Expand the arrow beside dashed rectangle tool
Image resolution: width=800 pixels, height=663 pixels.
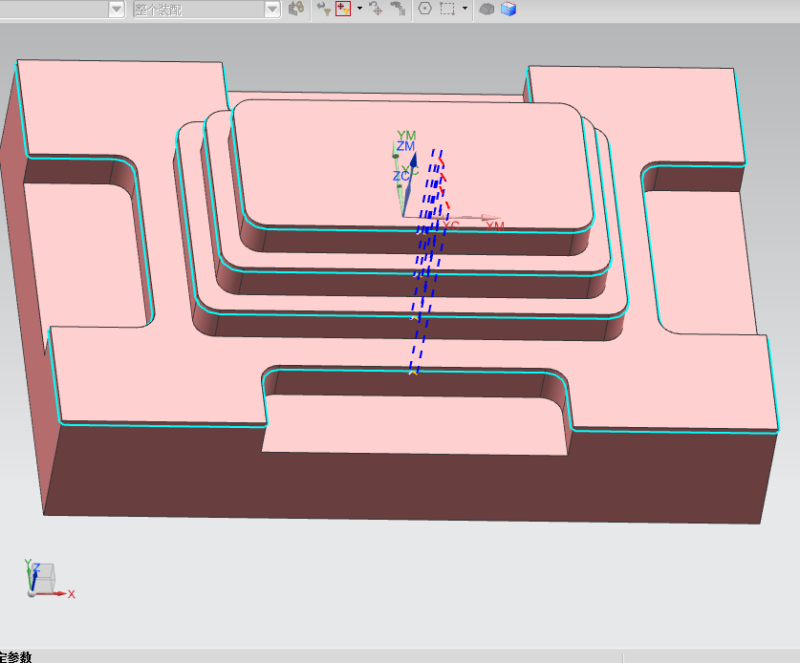pyautogui.click(x=465, y=9)
